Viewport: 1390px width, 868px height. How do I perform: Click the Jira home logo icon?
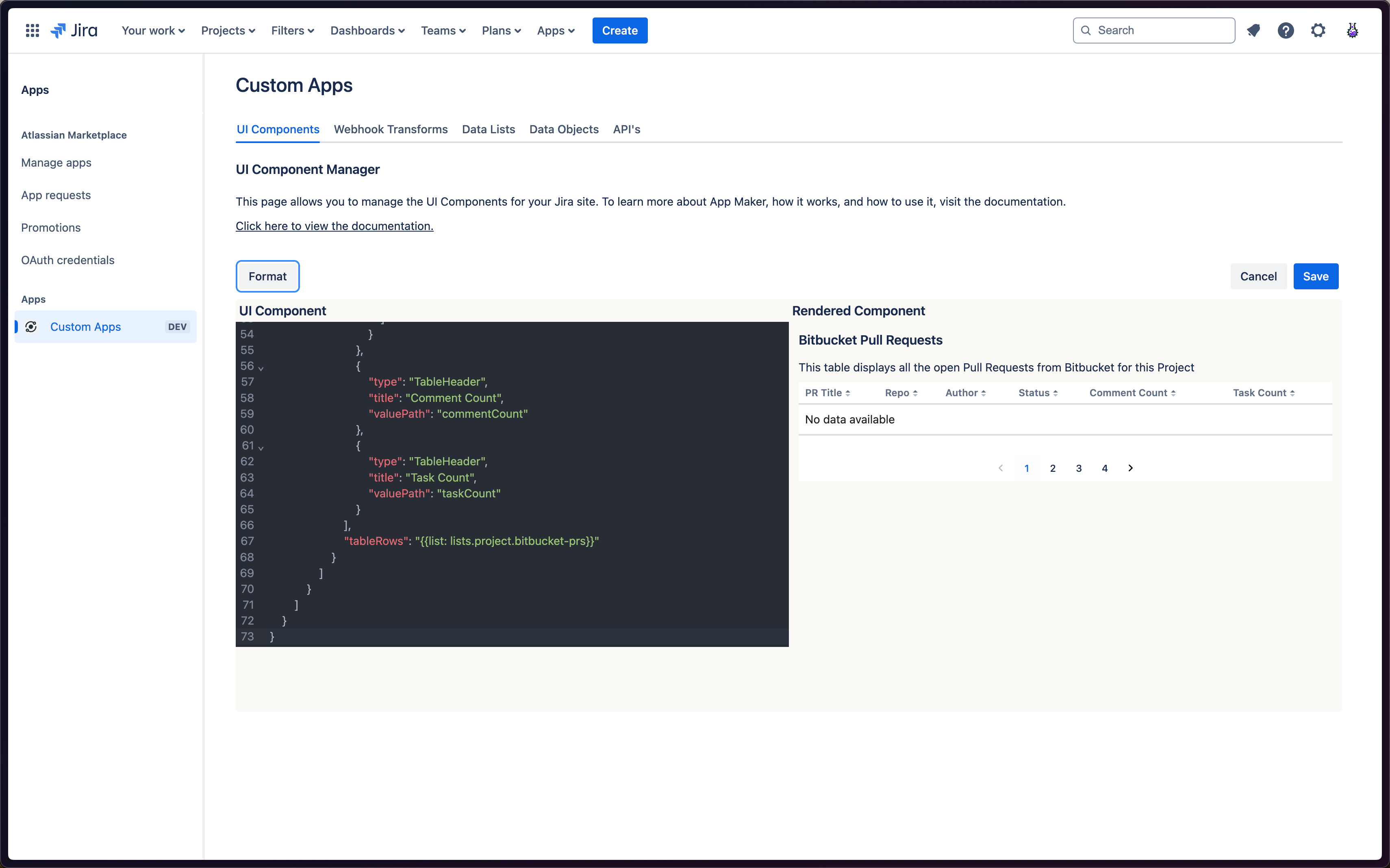(75, 30)
